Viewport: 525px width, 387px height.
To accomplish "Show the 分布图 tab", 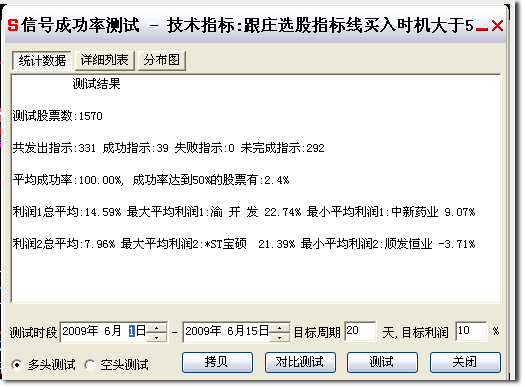I will (x=162, y=61).
